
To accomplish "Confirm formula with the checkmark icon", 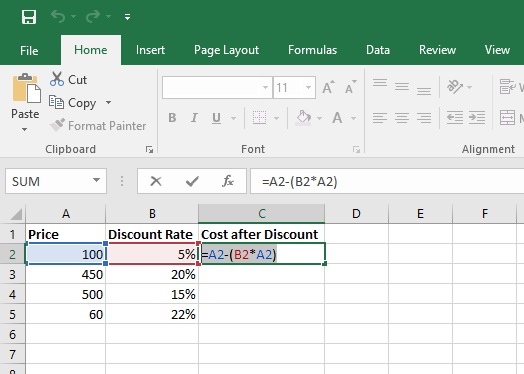I will pyautogui.click(x=192, y=181).
